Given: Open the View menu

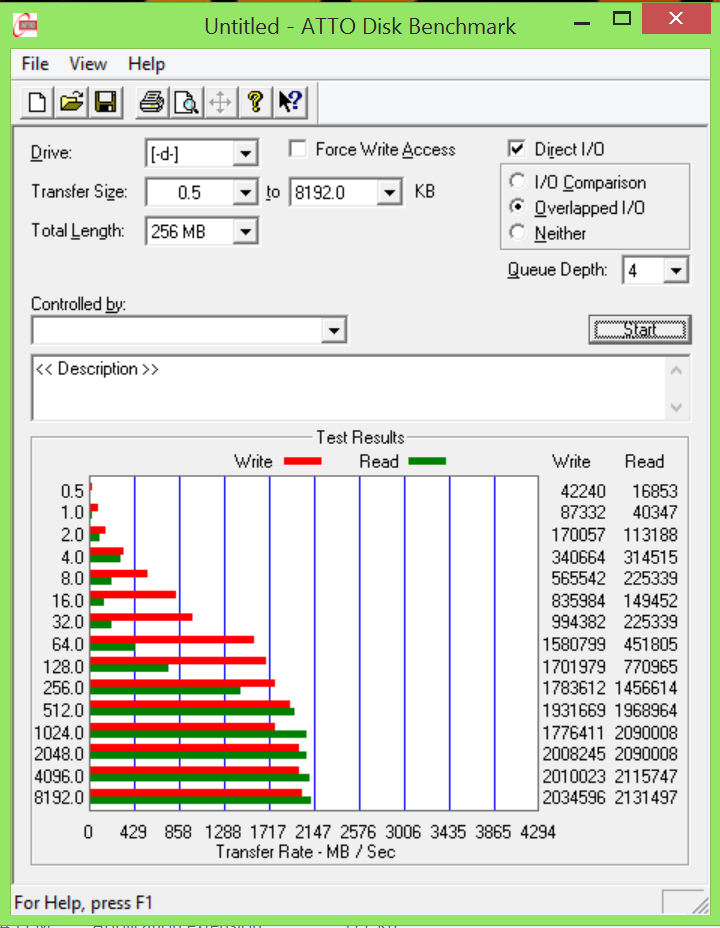Looking at the screenshot, I should (88, 63).
